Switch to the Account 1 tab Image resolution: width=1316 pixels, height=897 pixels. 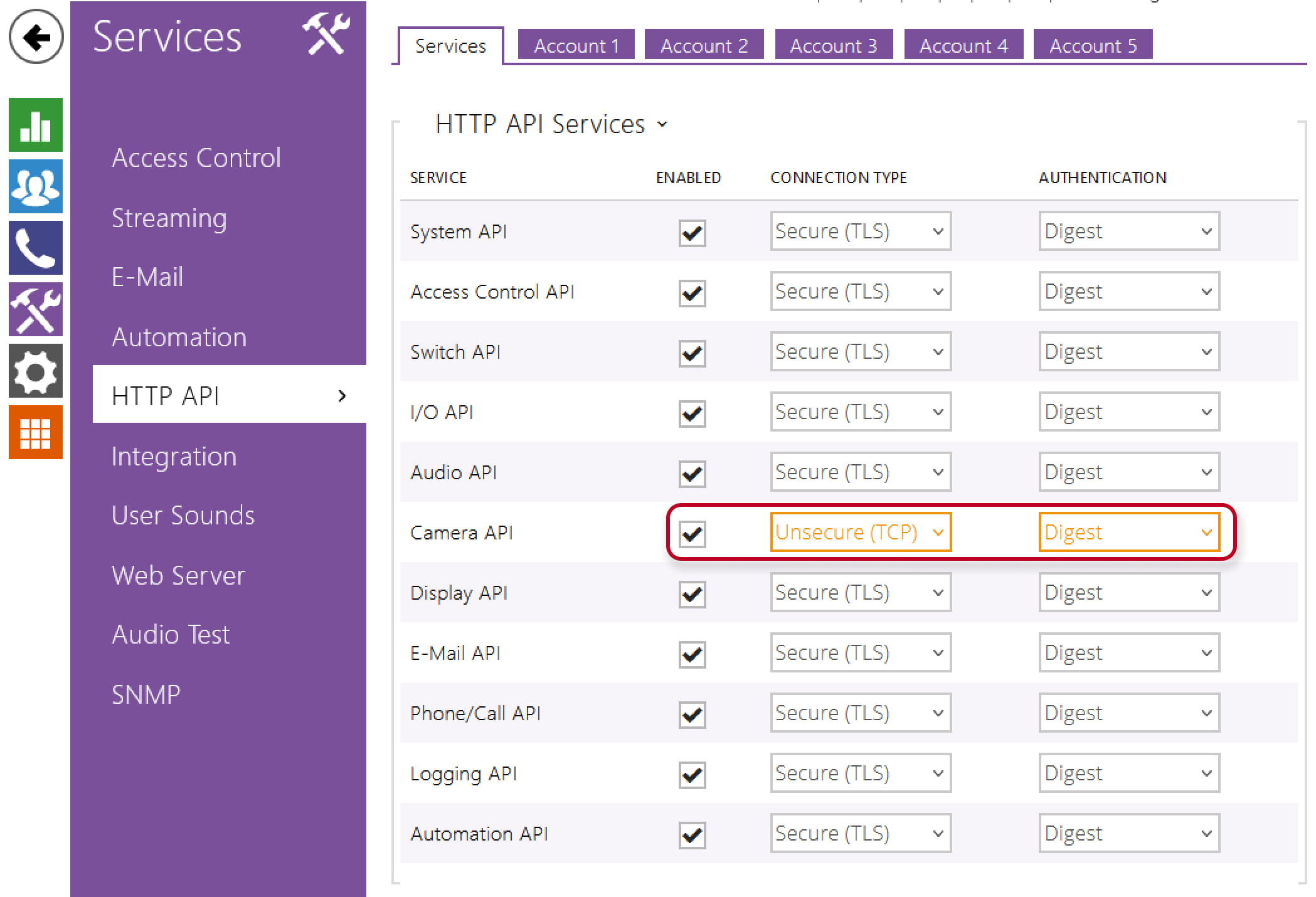576,45
